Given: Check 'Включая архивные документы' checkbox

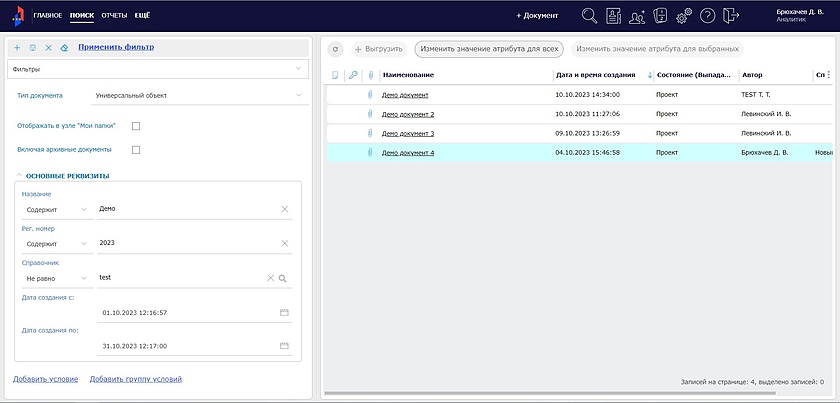Looking at the screenshot, I should point(136,150).
